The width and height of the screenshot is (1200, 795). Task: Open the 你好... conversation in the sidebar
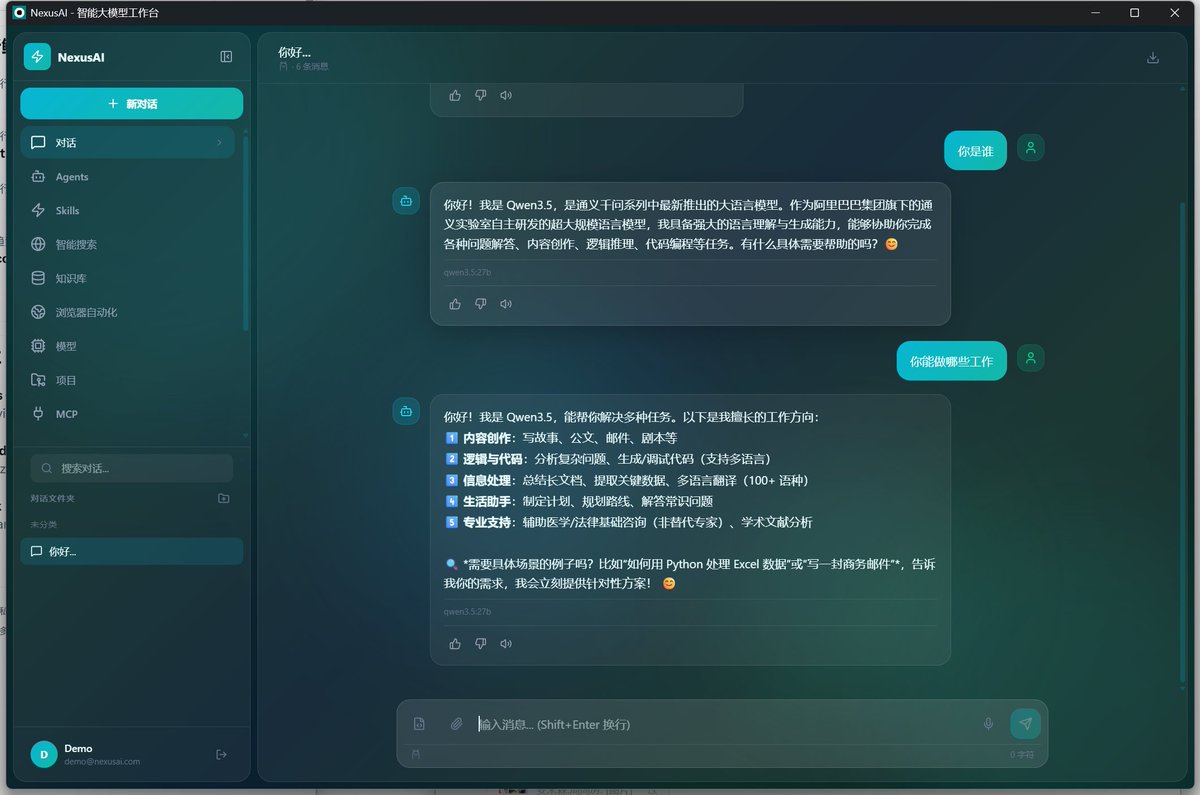[x=131, y=551]
